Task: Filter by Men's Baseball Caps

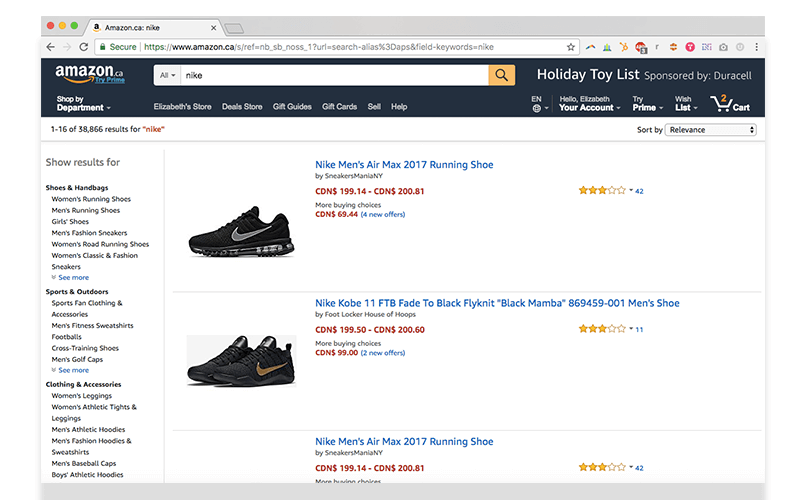Action: click(x=84, y=463)
